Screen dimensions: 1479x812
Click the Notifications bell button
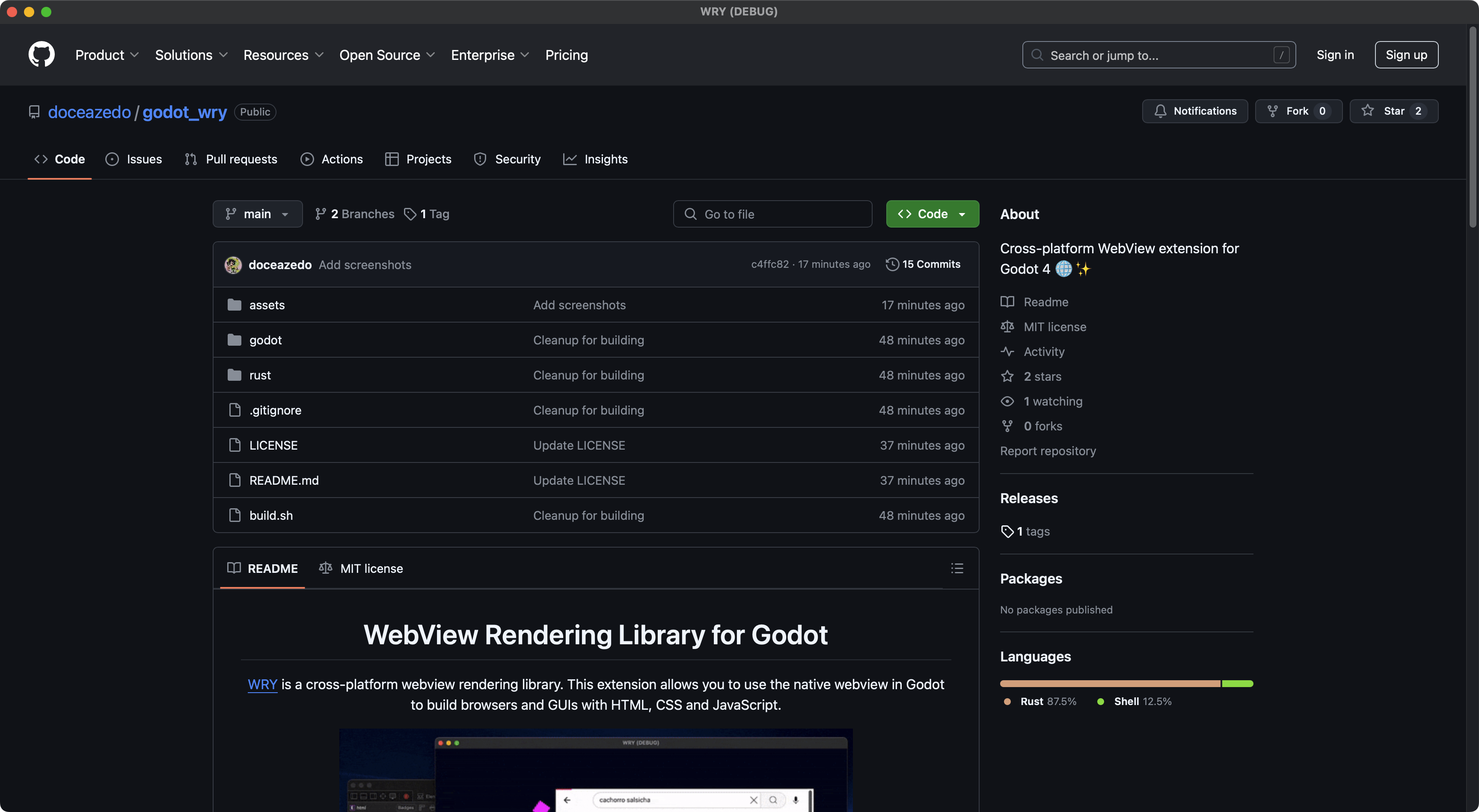1195,111
